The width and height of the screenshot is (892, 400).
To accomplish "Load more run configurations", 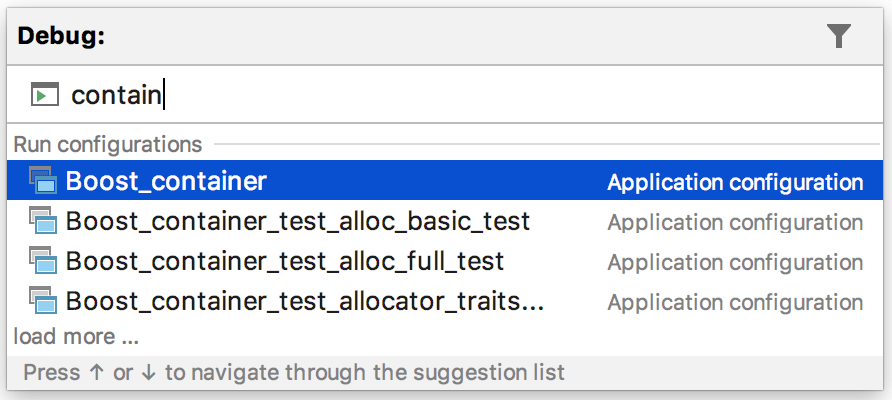I will point(76,336).
